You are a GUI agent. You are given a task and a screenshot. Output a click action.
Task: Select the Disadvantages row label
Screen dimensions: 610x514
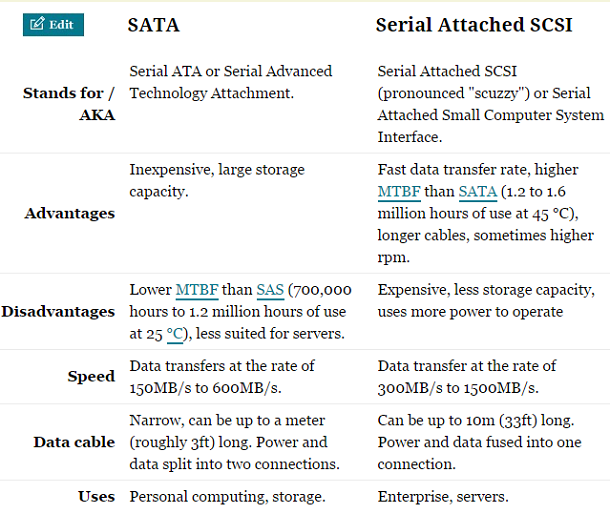(58, 311)
